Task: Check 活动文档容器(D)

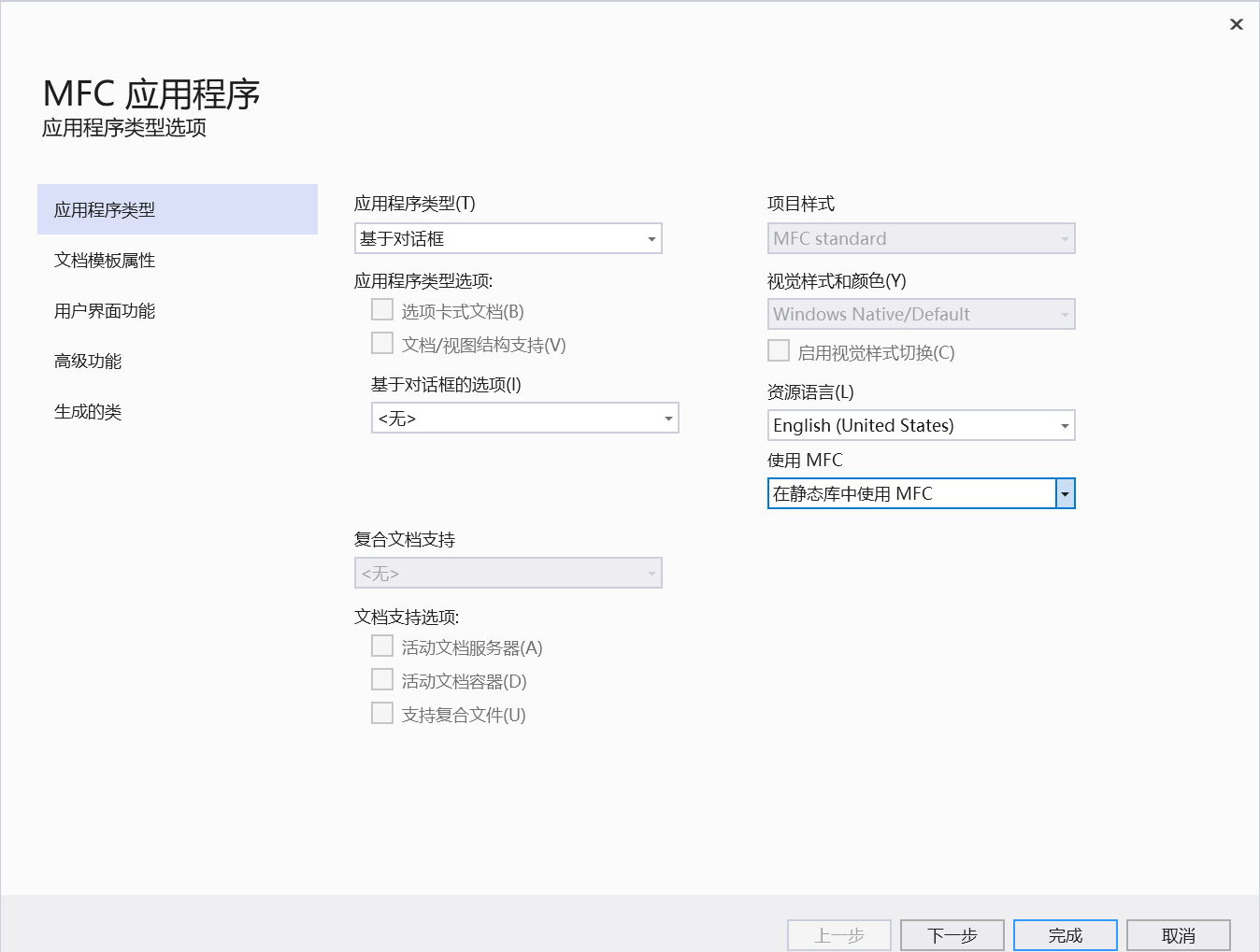Action: click(382, 679)
